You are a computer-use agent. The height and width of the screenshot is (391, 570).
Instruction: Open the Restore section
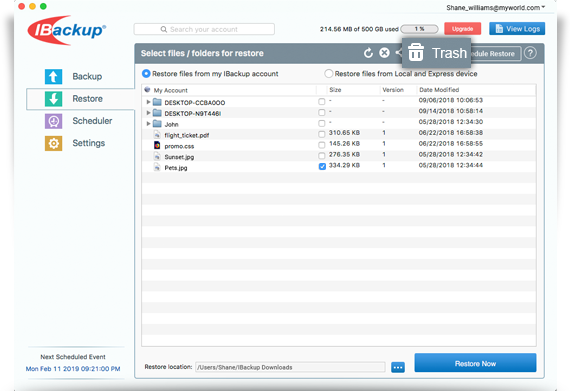(87, 99)
